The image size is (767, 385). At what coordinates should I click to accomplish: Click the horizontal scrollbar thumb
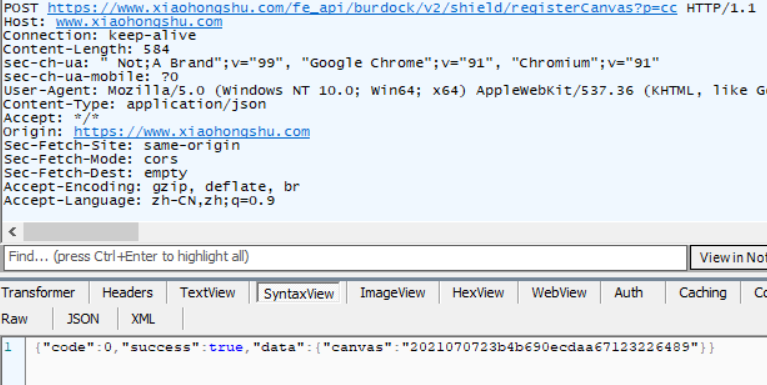click(81, 231)
